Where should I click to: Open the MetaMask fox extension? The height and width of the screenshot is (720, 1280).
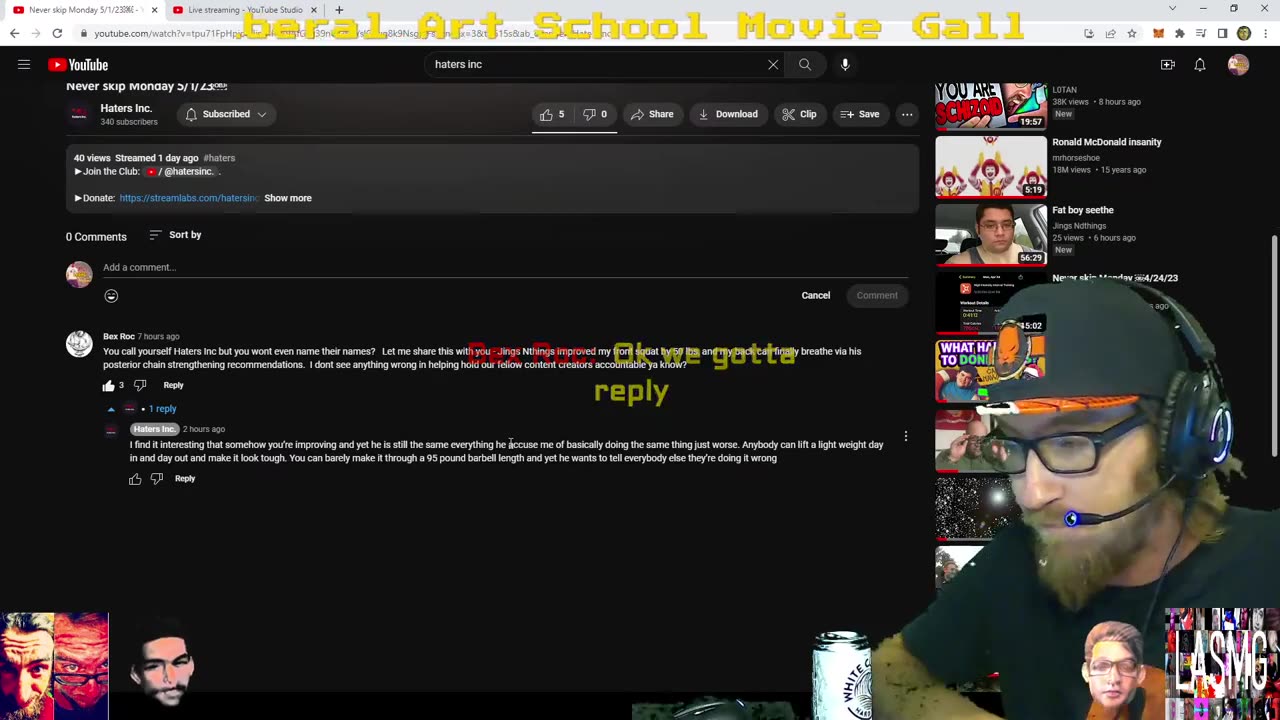point(1158,33)
